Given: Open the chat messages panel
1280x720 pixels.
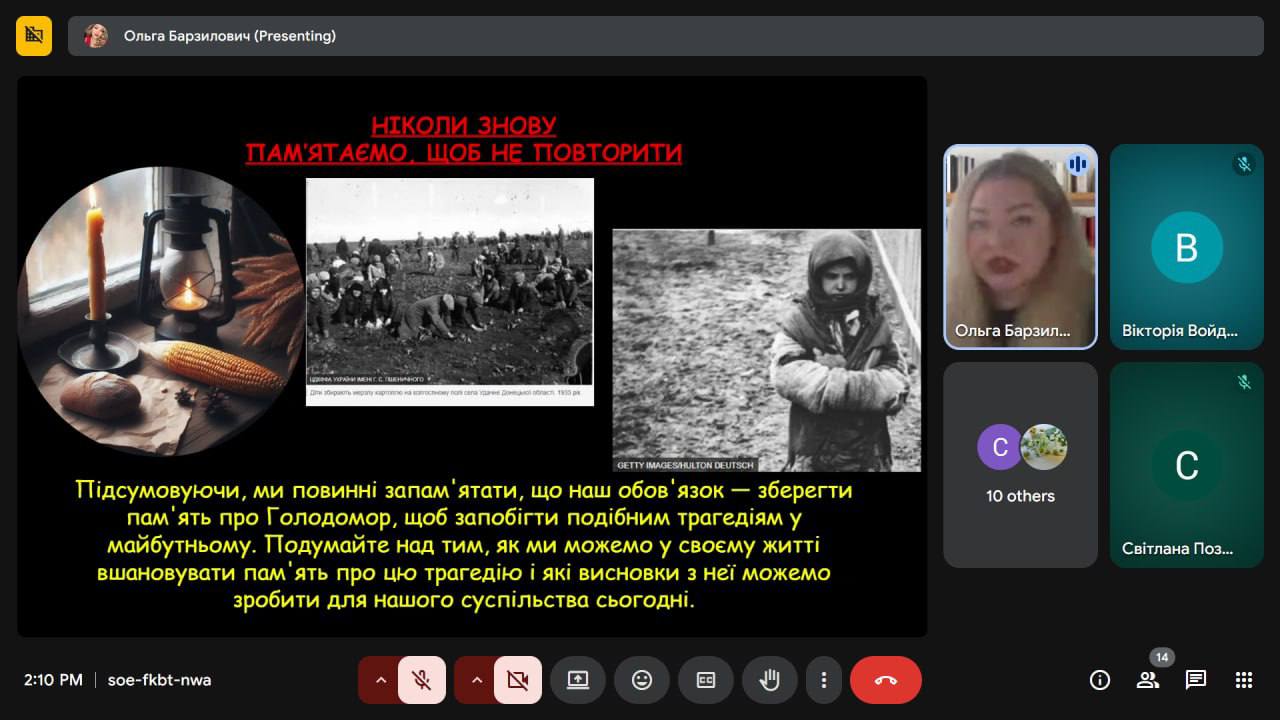Looking at the screenshot, I should (1196, 680).
